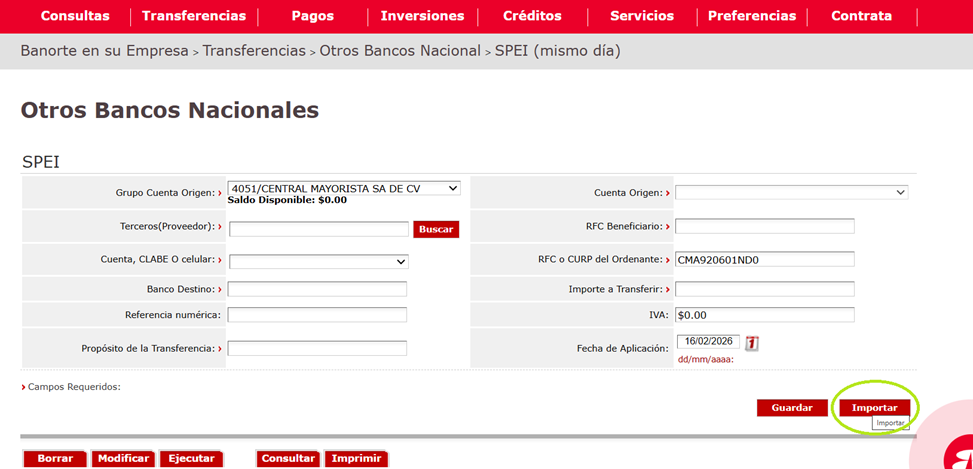This screenshot has height=469, width=973.
Task: Click the 'Transferencias' breadcrumb link
Action: tap(254, 51)
